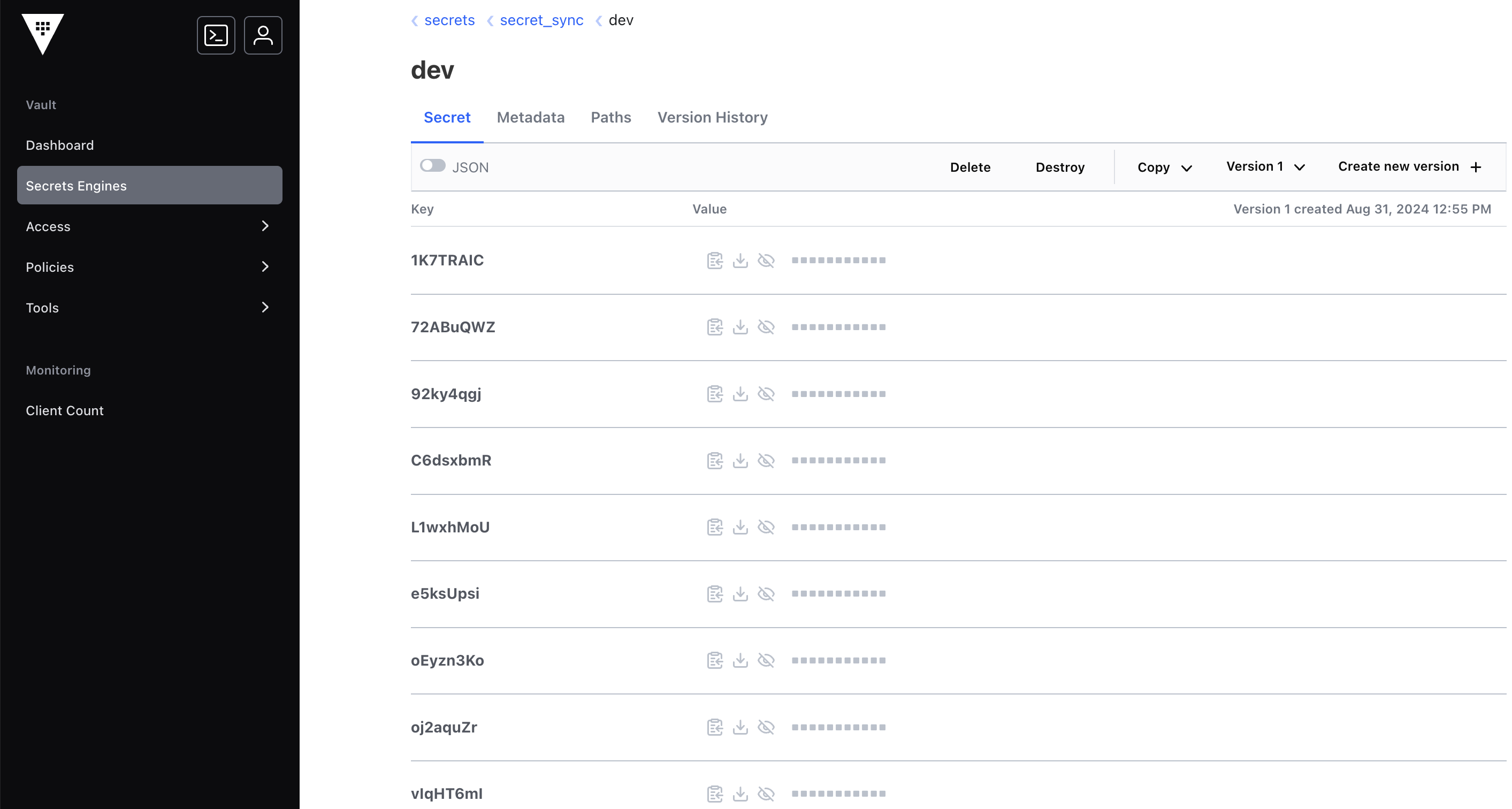Copy the value of key C6dsxbmR
The image size is (1512, 809).
click(x=714, y=461)
